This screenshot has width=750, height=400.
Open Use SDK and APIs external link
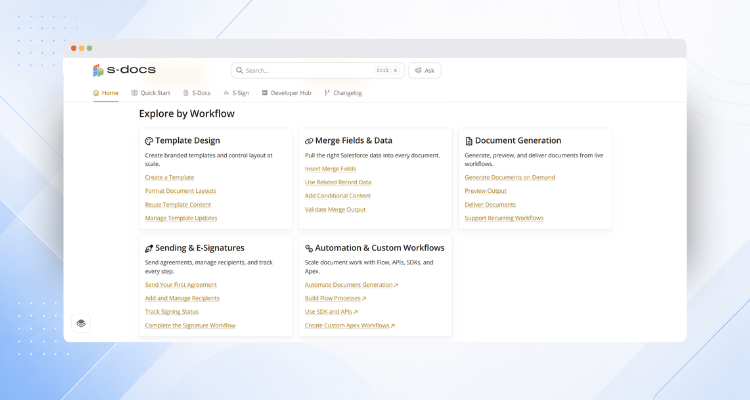pos(331,311)
